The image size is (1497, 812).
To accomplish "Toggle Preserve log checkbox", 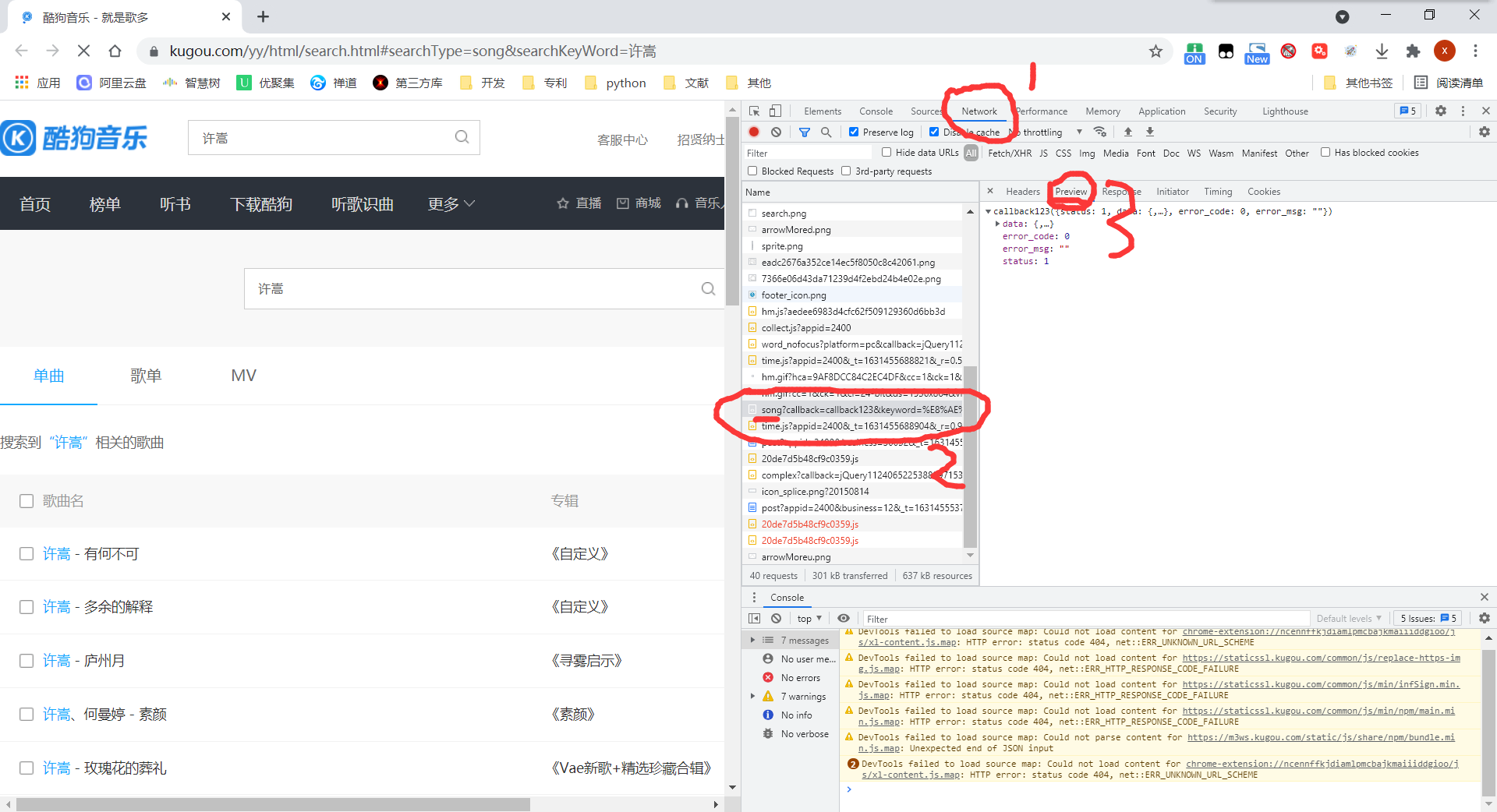I will coord(854,132).
